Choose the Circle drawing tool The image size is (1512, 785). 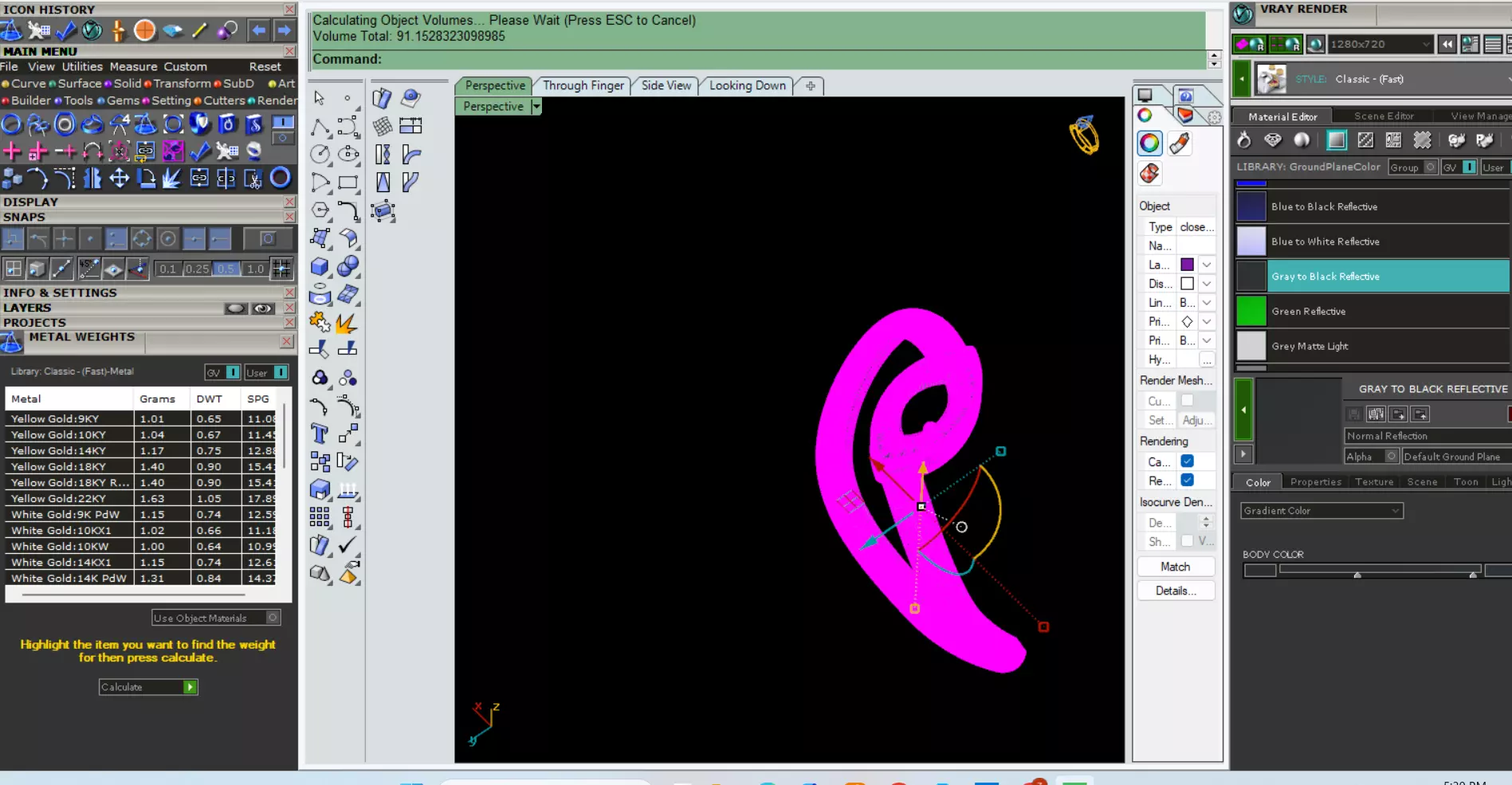(320, 155)
